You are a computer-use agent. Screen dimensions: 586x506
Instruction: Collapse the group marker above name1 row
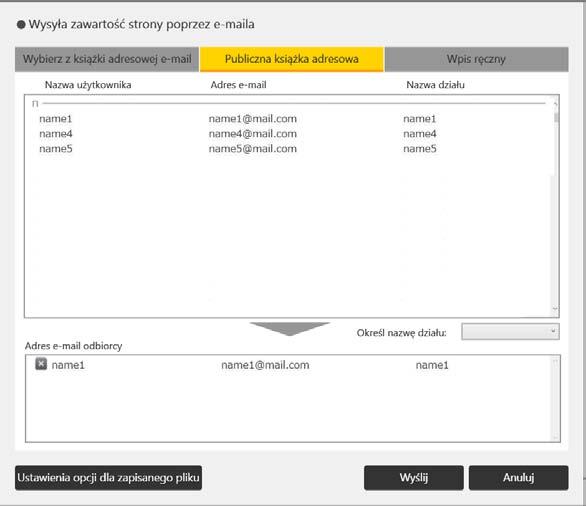point(35,104)
